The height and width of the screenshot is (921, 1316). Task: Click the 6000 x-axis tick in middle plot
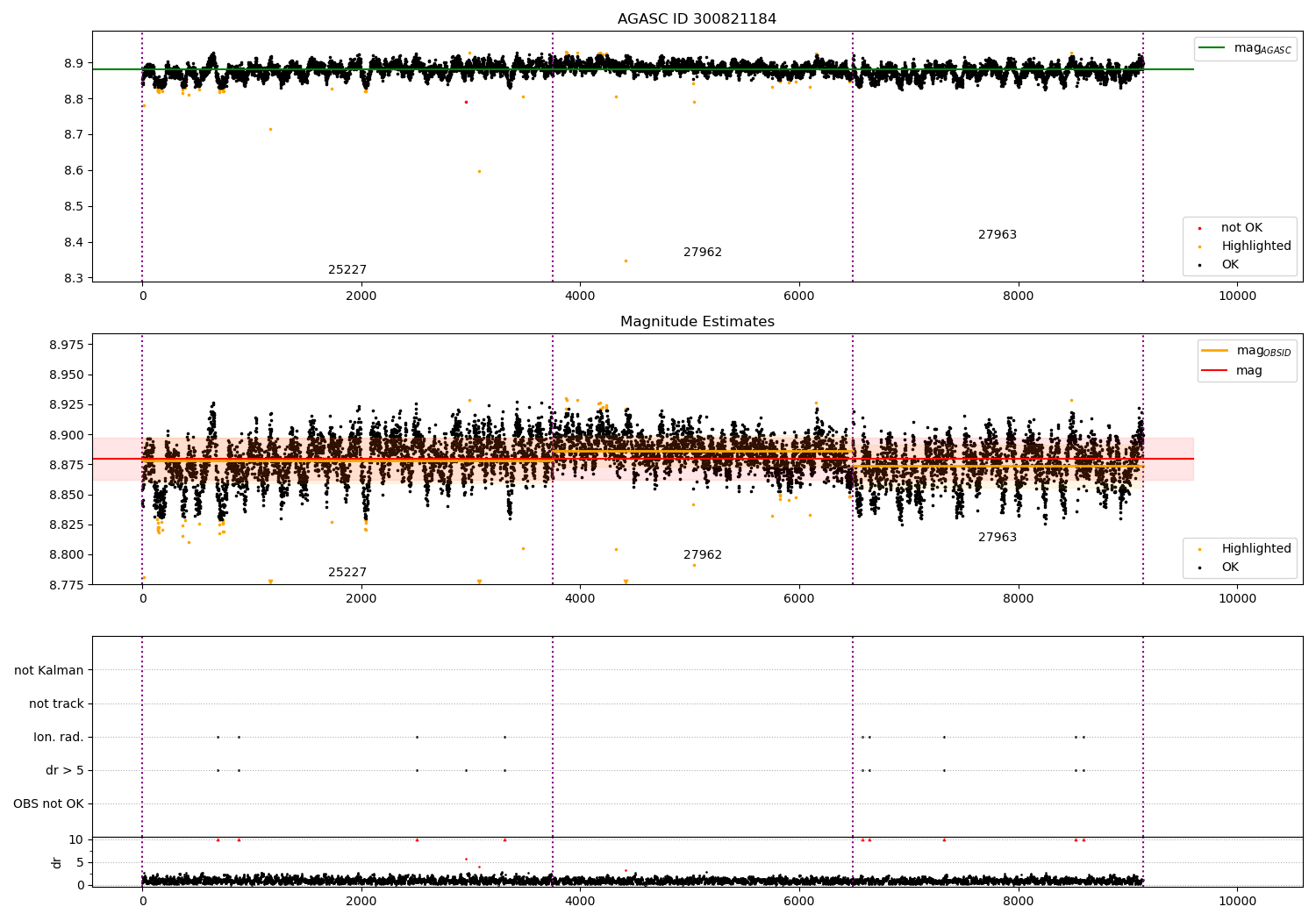click(x=799, y=598)
